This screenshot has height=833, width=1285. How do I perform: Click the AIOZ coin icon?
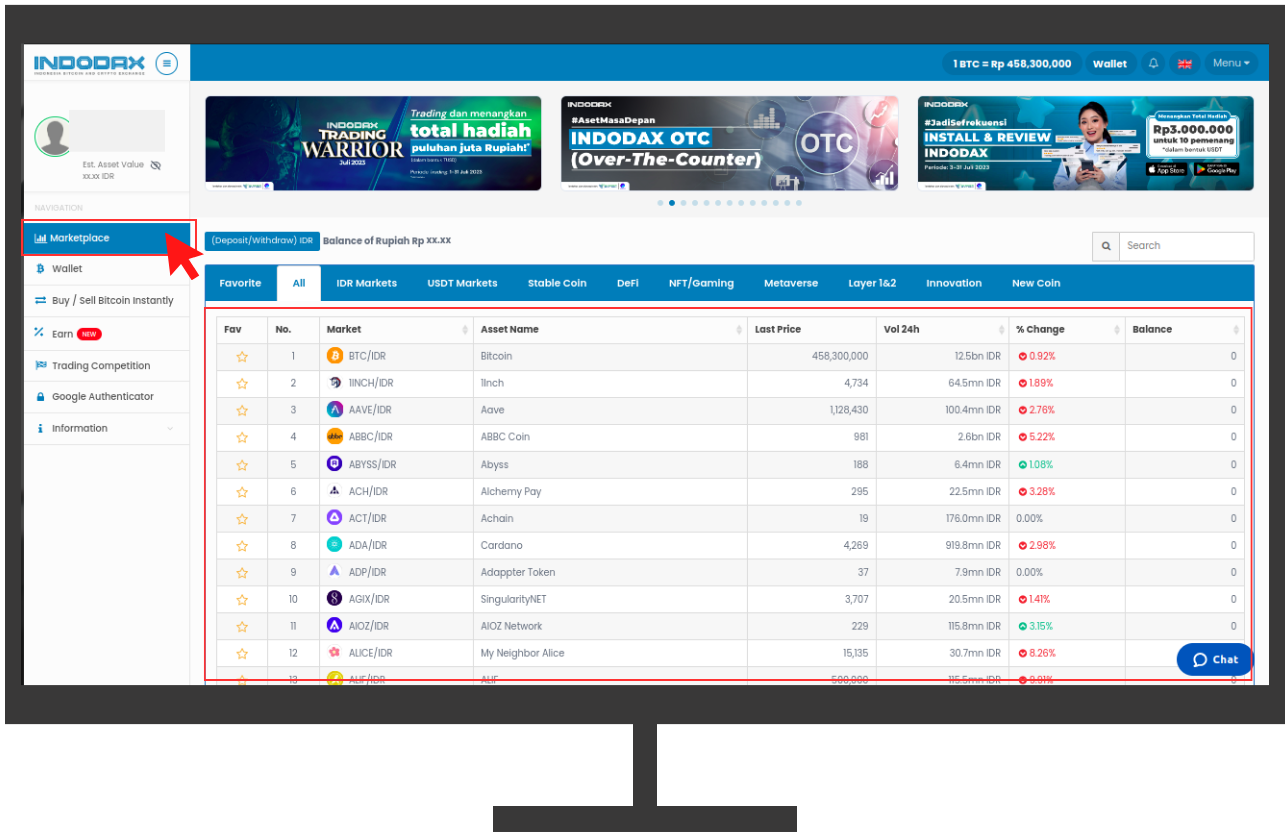point(335,625)
